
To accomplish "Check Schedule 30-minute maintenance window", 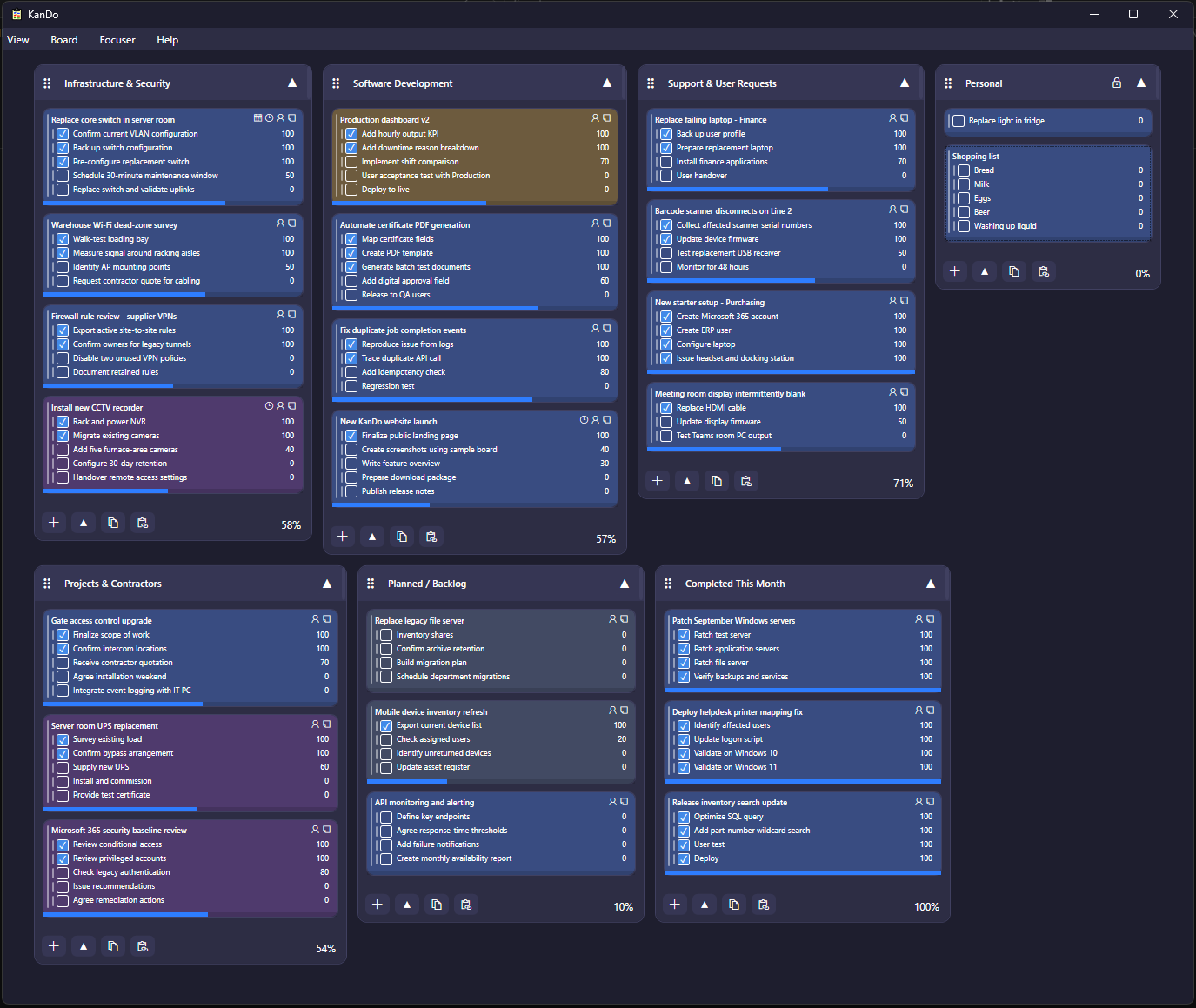I will tap(63, 176).
